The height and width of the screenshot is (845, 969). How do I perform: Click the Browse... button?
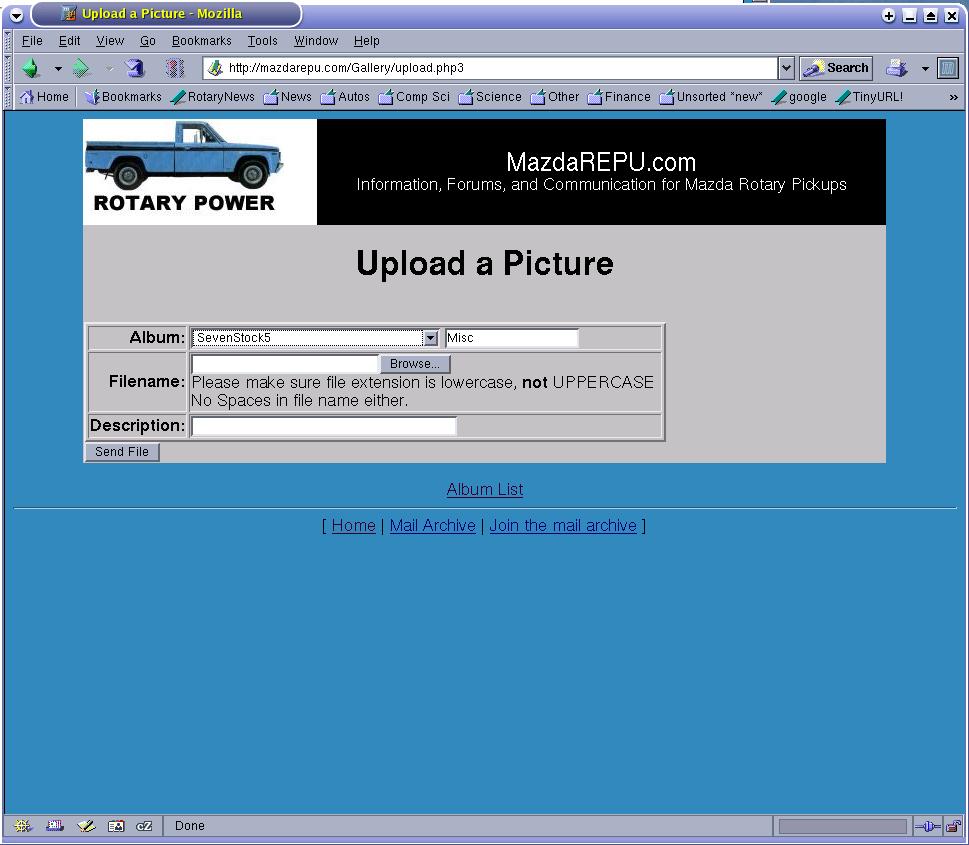point(415,364)
